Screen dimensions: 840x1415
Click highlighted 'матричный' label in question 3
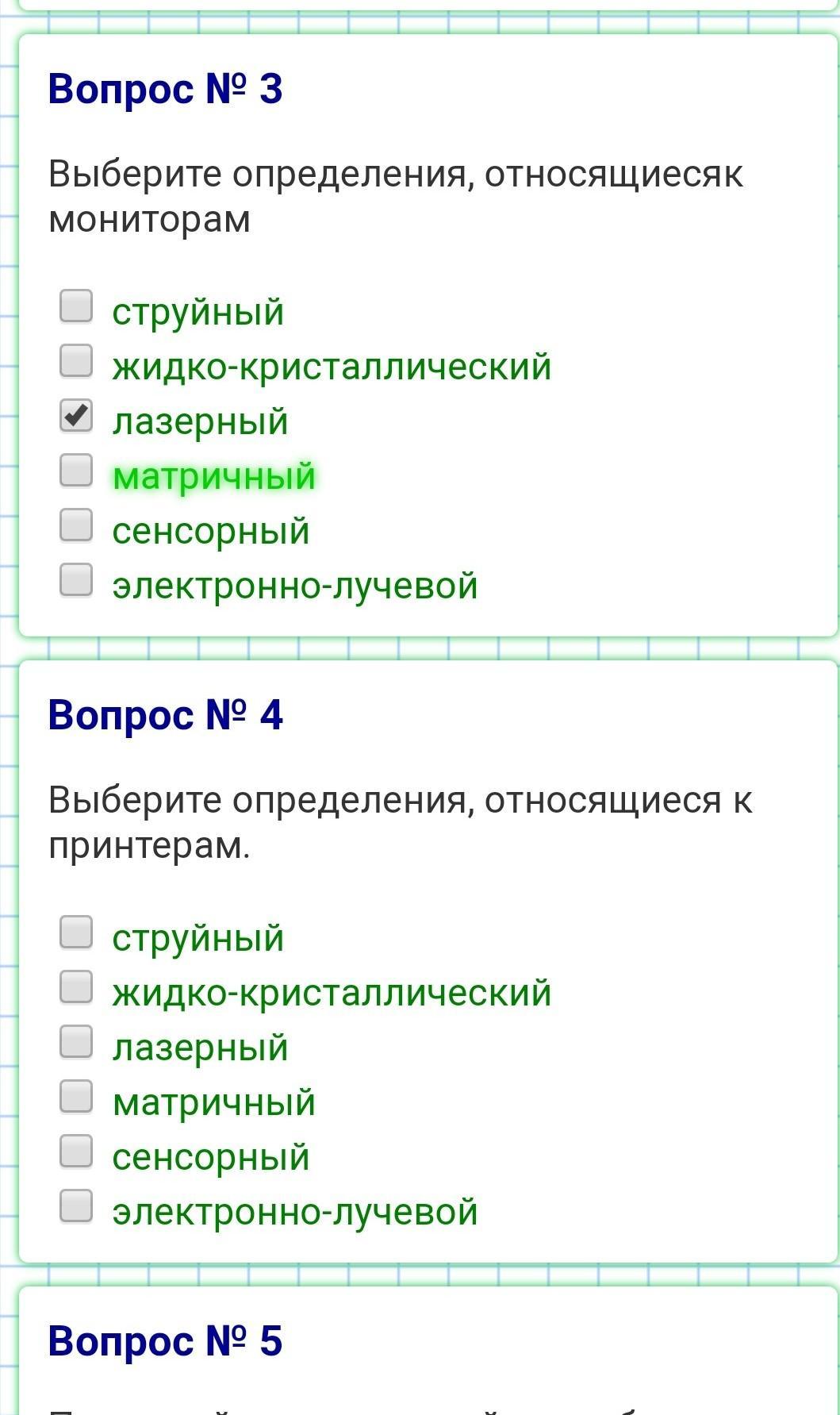[213, 476]
